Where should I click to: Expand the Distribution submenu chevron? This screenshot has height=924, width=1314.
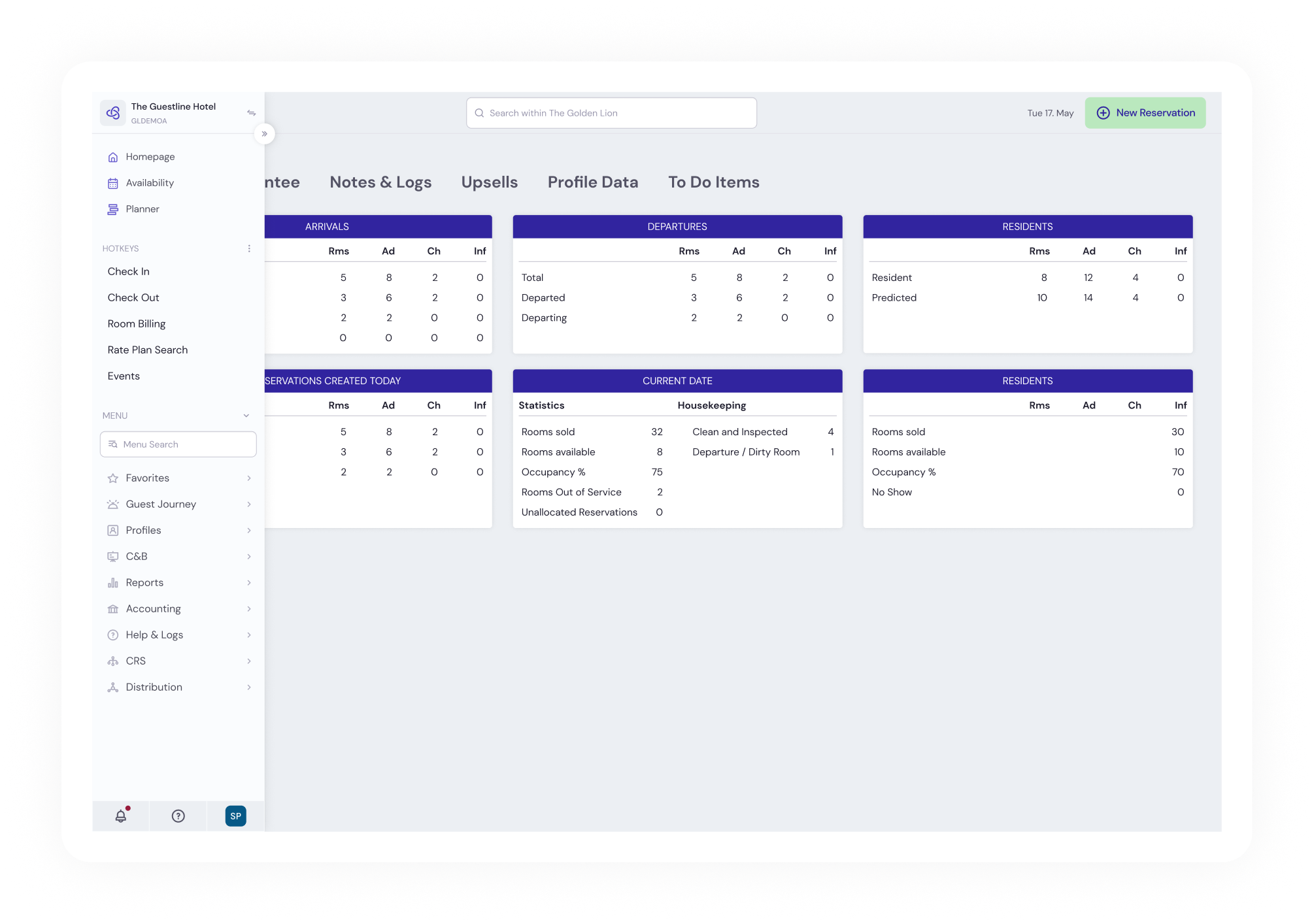(x=249, y=687)
